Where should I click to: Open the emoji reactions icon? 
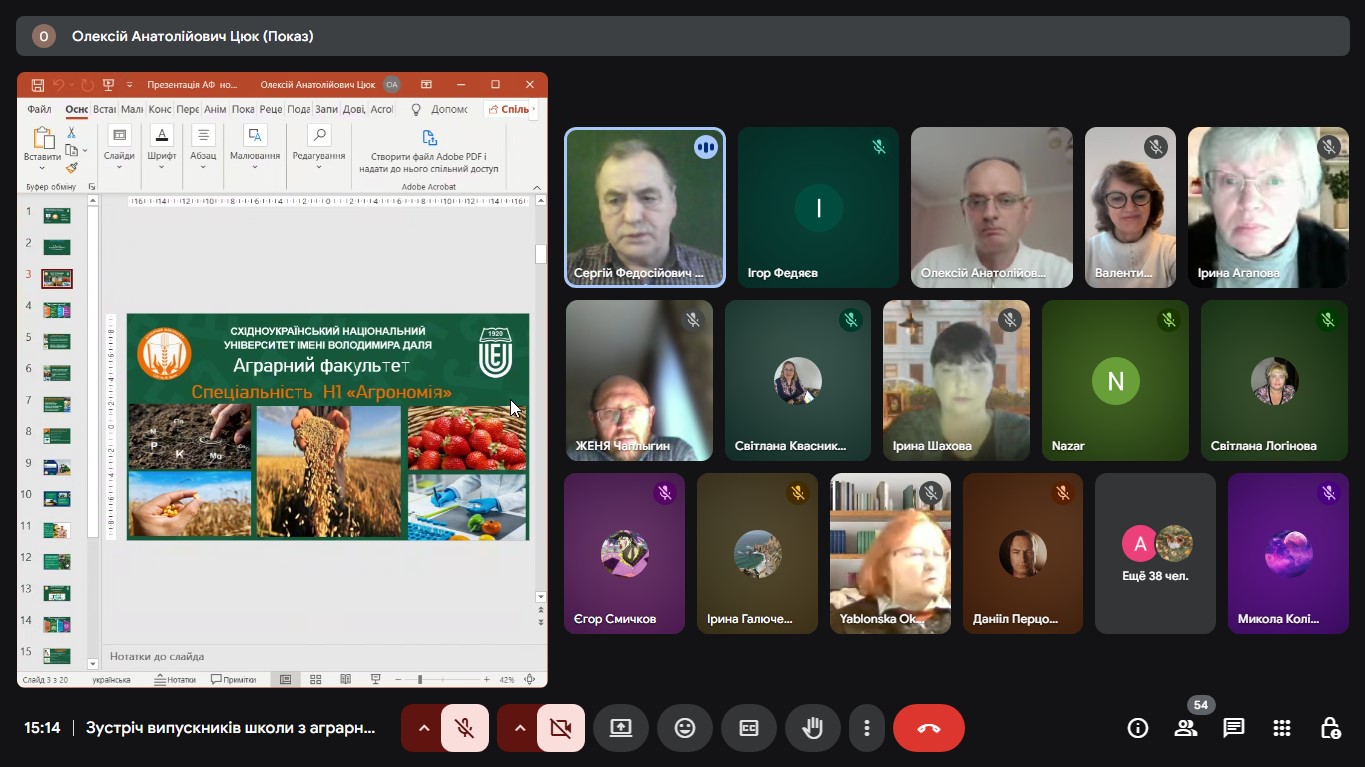coord(685,728)
